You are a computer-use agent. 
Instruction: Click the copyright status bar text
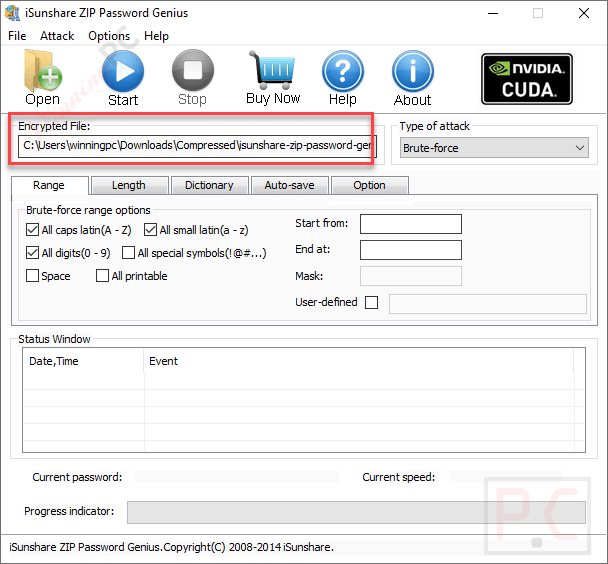click(x=171, y=547)
